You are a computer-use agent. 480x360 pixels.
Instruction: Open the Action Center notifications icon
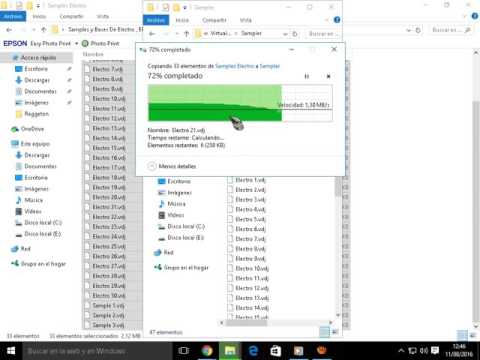(x=435, y=351)
